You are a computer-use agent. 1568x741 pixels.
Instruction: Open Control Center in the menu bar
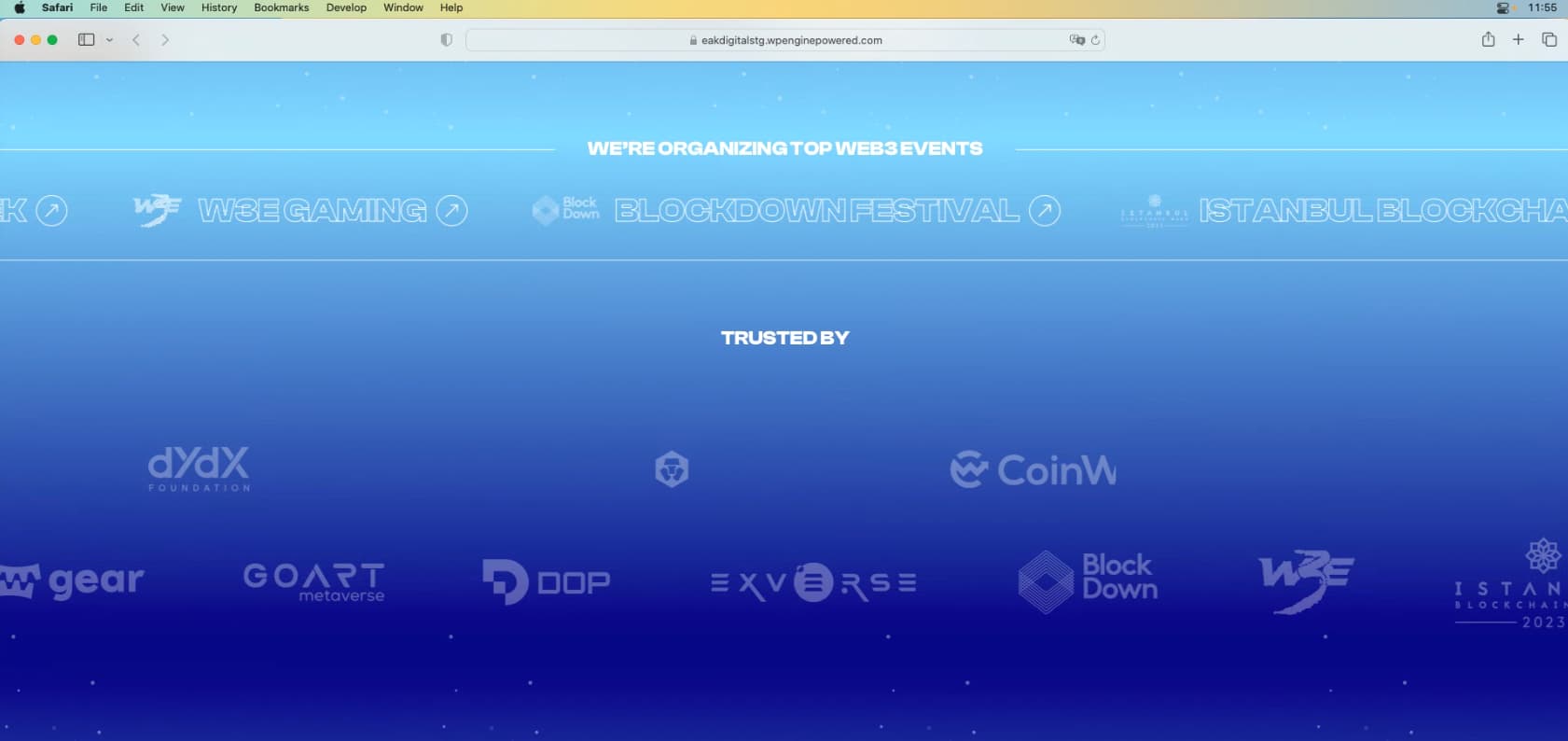[x=1503, y=7]
